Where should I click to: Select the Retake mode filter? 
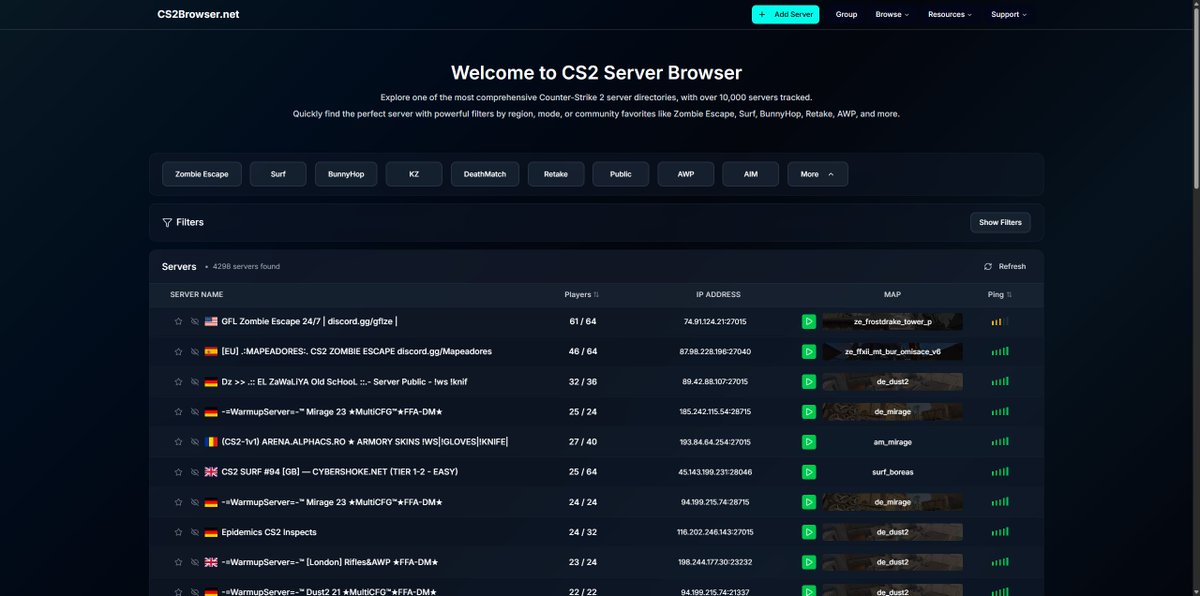pyautogui.click(x=556, y=174)
